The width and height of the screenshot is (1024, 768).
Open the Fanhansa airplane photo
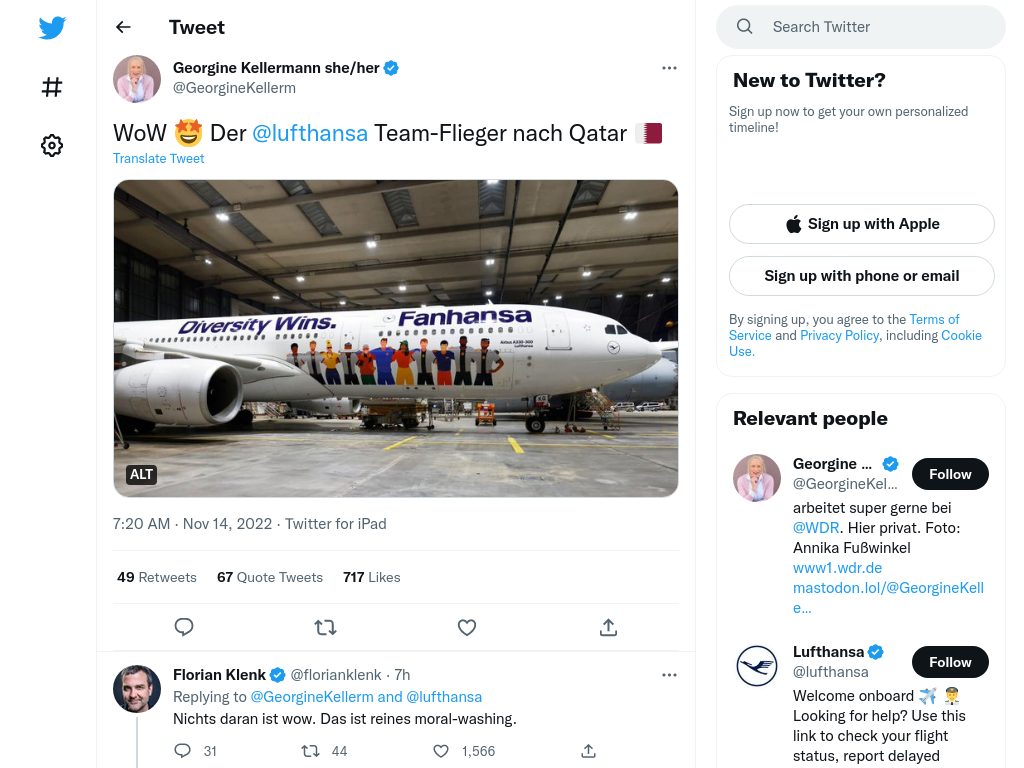click(x=396, y=338)
